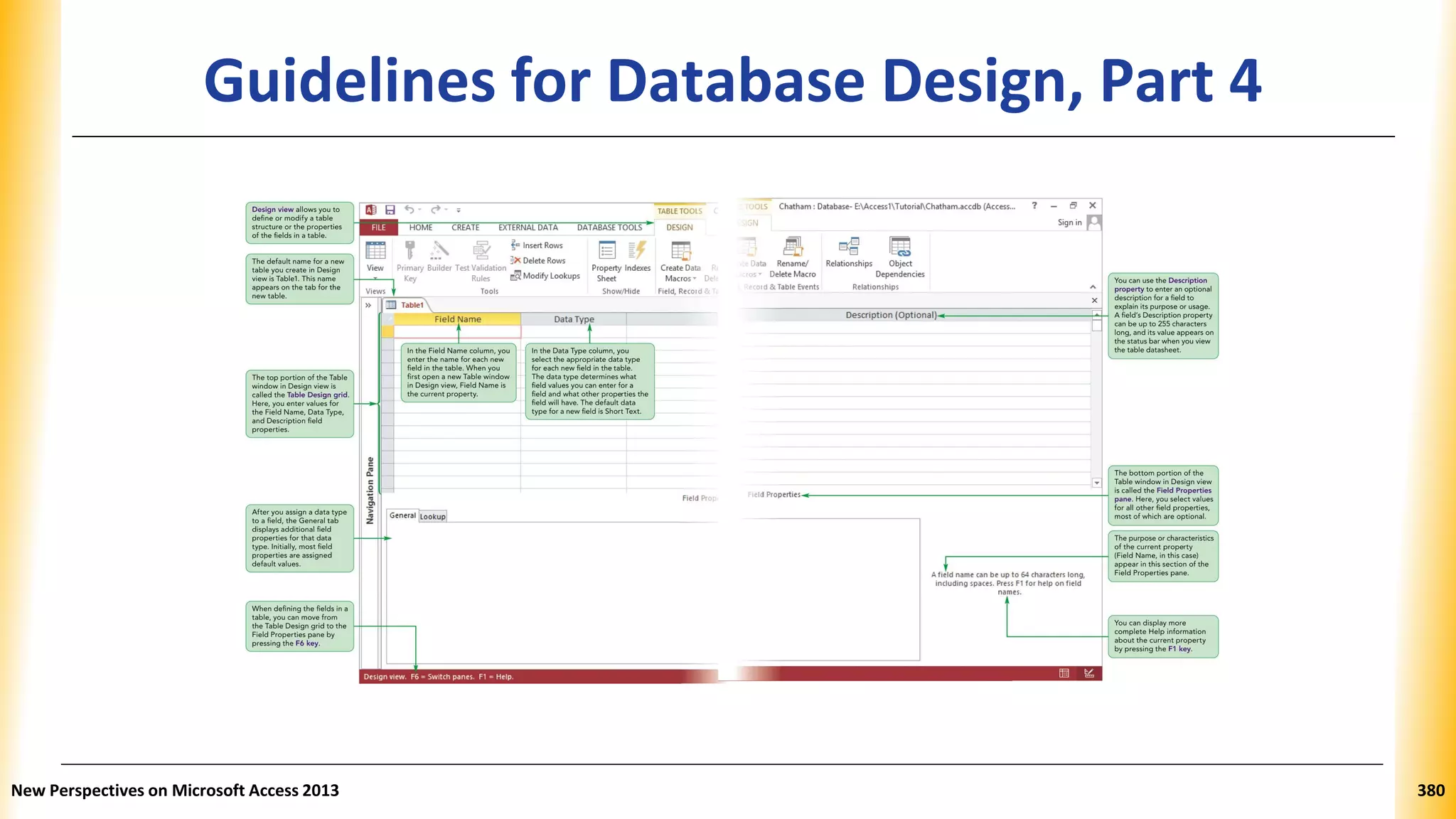Select first row using its row selector

pyautogui.click(x=387, y=331)
